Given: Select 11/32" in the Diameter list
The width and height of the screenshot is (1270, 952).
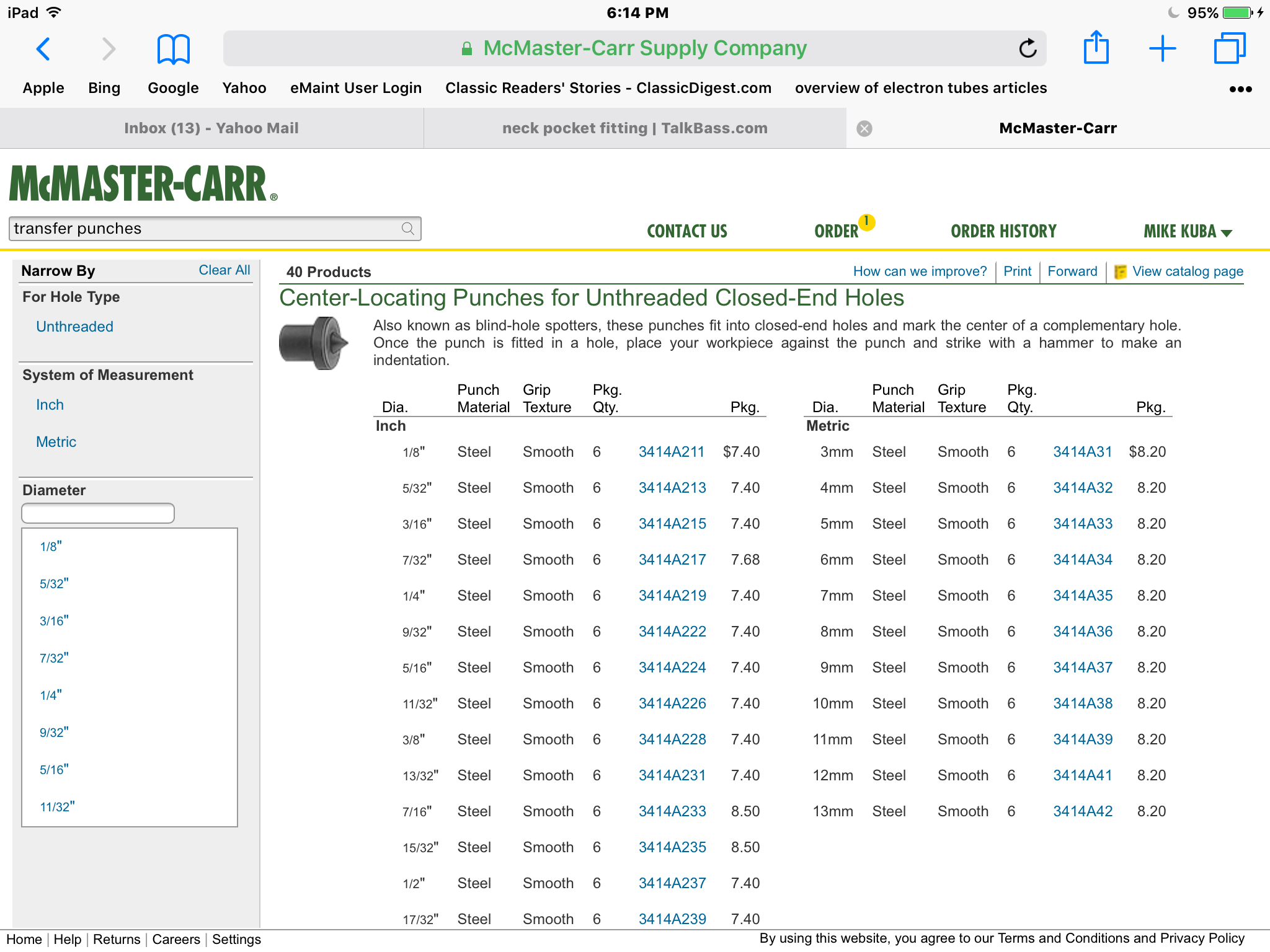Looking at the screenshot, I should [57, 807].
